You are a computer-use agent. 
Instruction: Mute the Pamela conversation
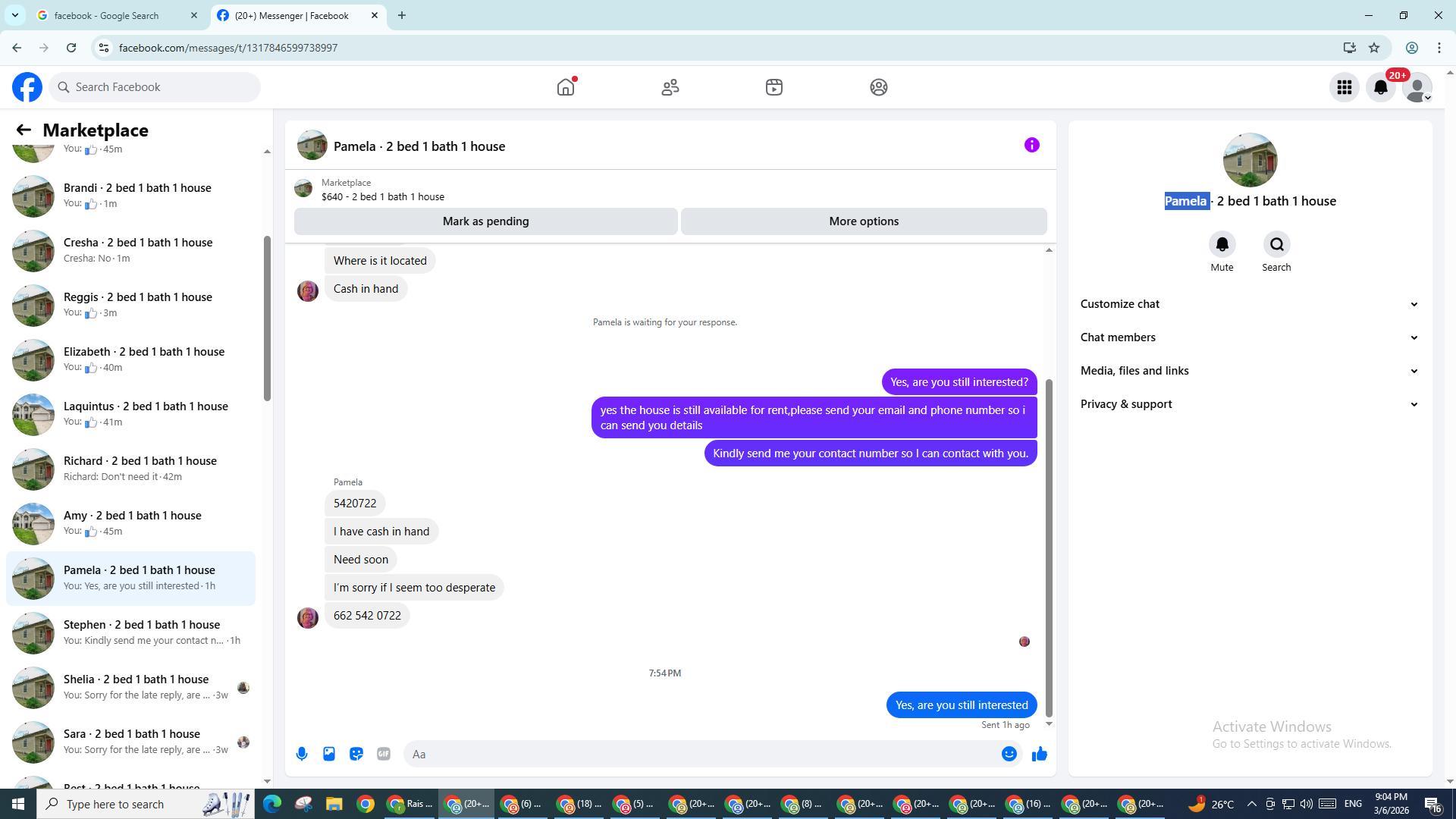[1222, 245]
